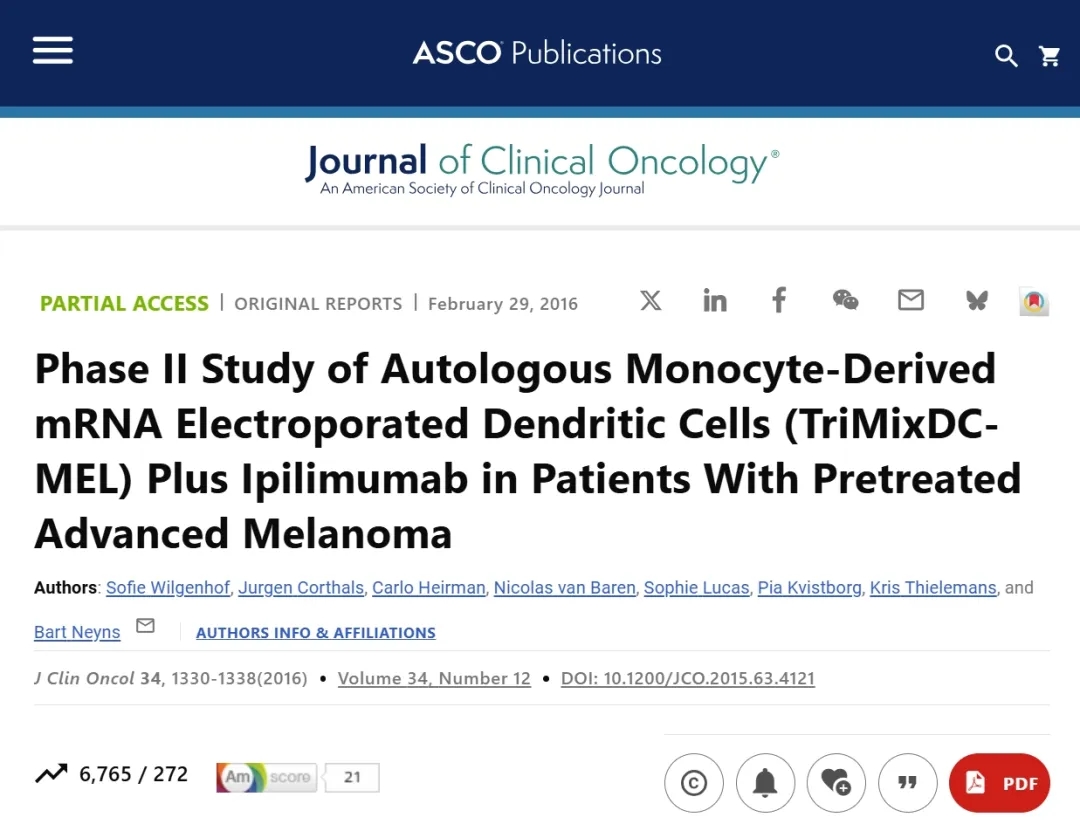Image resolution: width=1080 pixels, height=831 pixels.
Task: Expand Authors Info & Affiliations
Action: 315,632
